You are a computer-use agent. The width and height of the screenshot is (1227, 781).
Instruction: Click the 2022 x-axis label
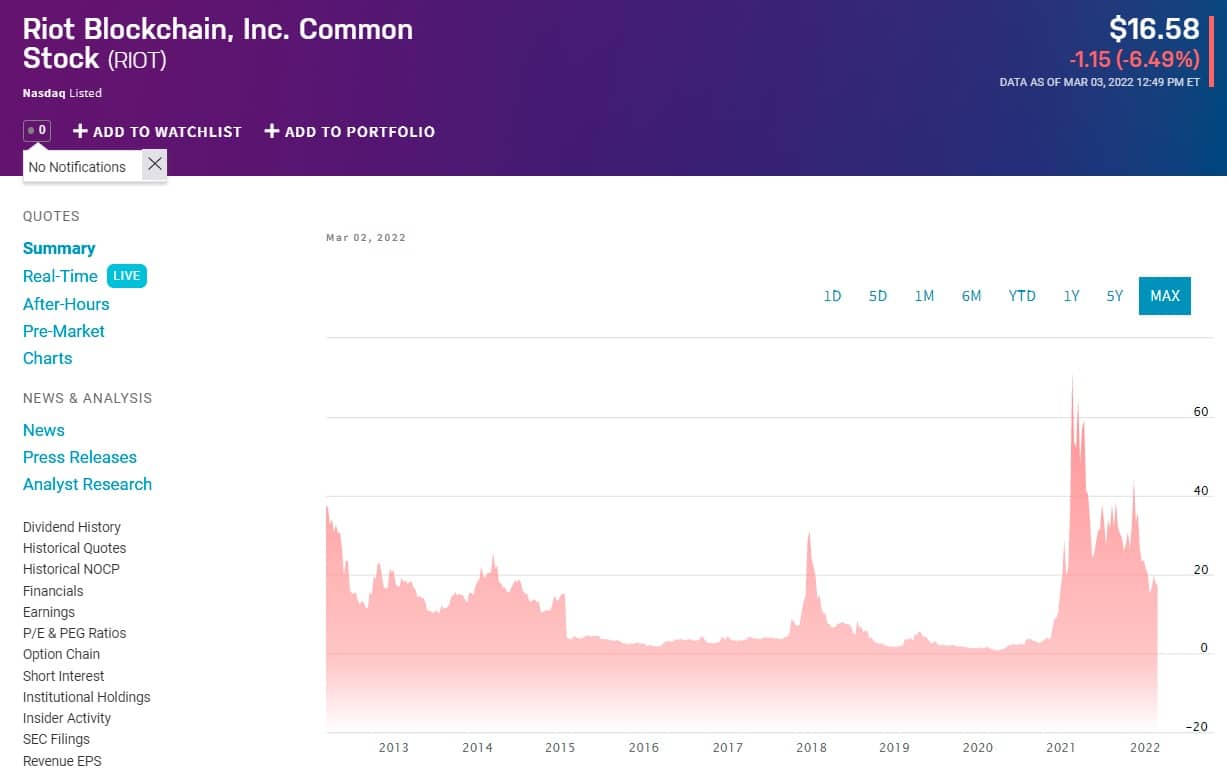pos(1144,748)
